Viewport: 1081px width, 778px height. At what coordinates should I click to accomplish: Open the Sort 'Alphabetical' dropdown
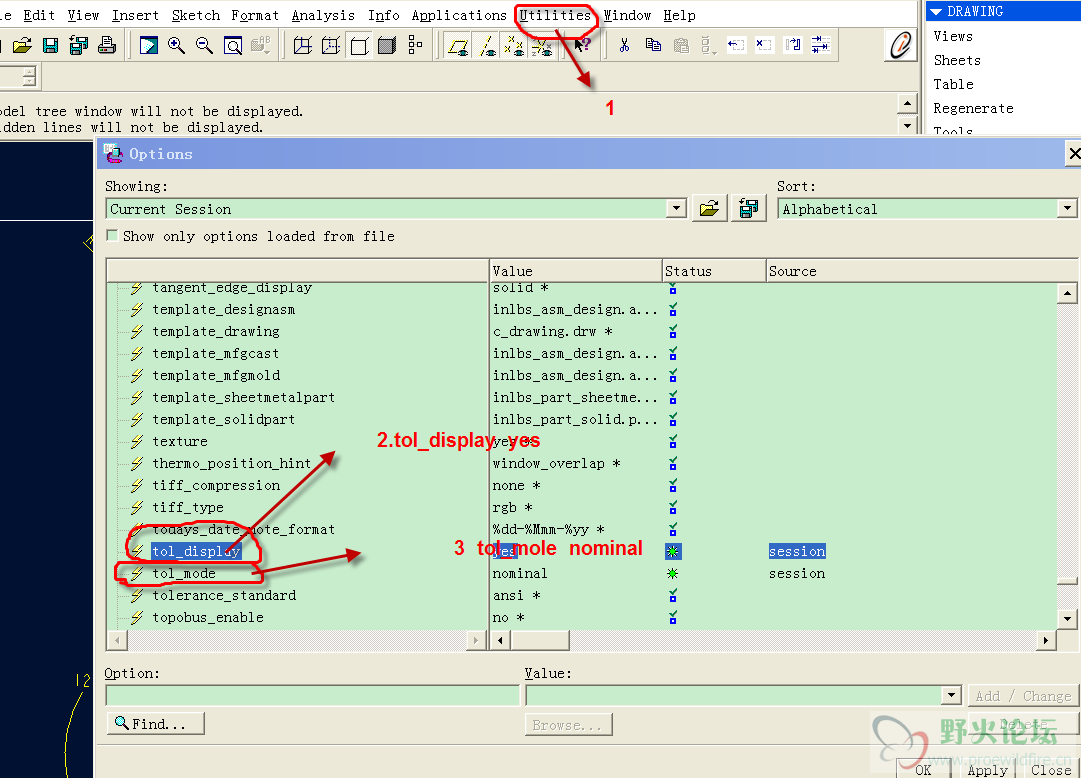1067,209
